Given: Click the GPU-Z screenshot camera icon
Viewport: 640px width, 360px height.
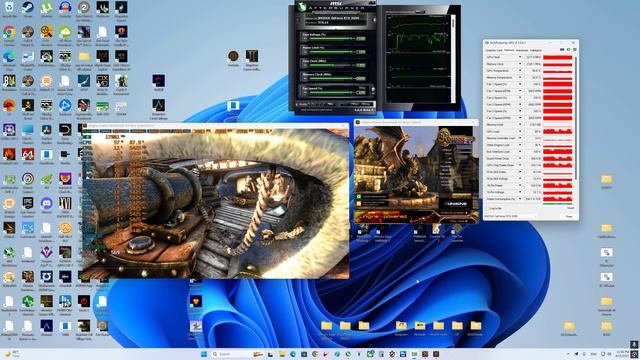Looking at the screenshot, I should (x=562, y=50).
